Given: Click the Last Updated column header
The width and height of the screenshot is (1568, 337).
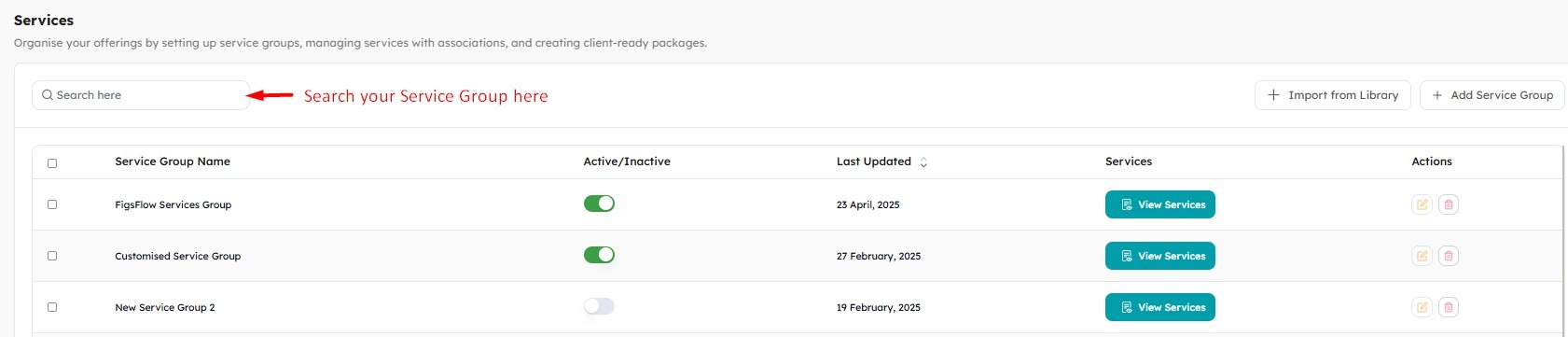Looking at the screenshot, I should pyautogui.click(x=874, y=161).
